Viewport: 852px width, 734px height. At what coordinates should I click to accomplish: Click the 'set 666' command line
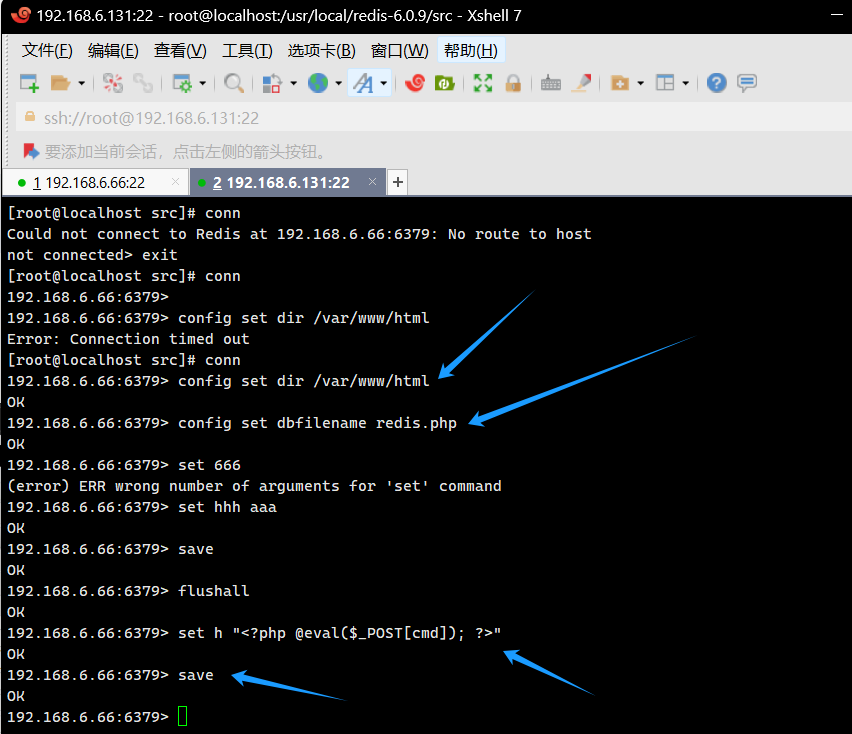[x=124, y=465]
